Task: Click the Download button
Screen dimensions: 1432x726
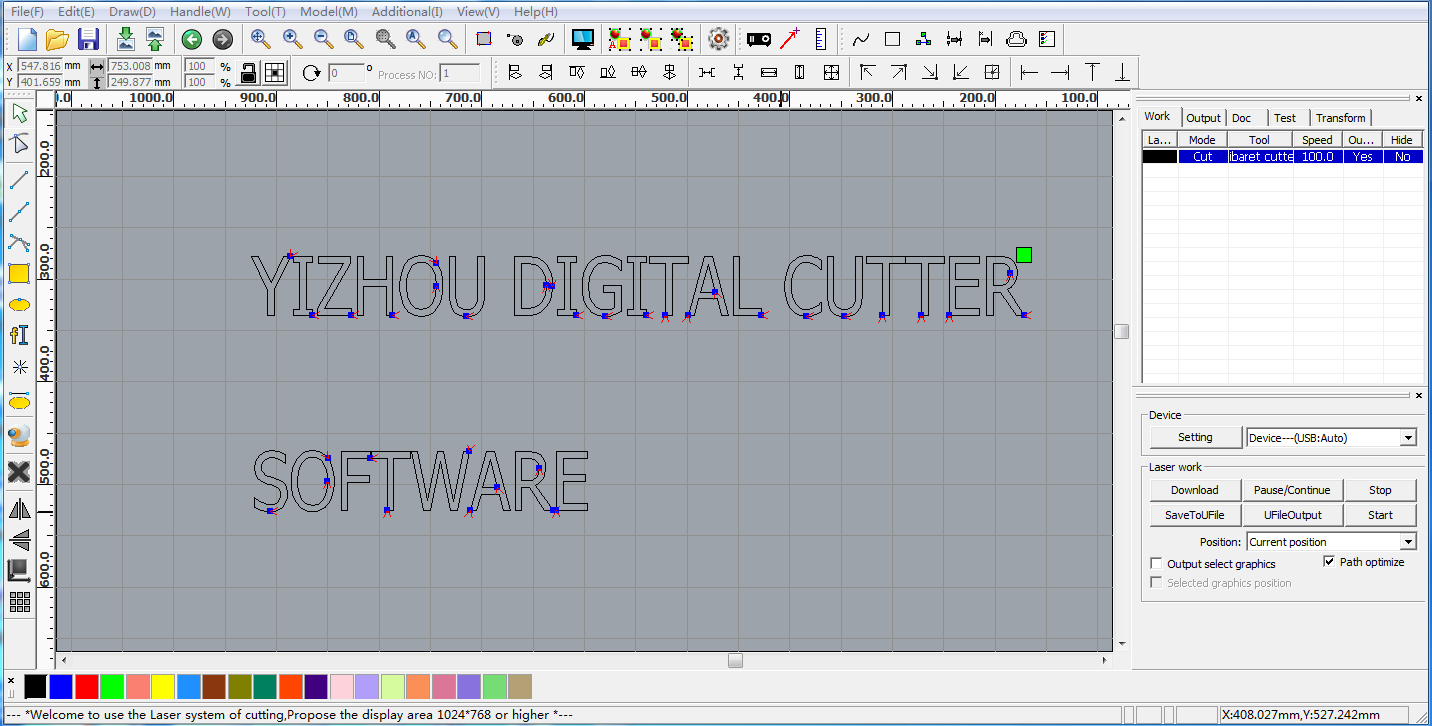Action: click(x=1194, y=489)
